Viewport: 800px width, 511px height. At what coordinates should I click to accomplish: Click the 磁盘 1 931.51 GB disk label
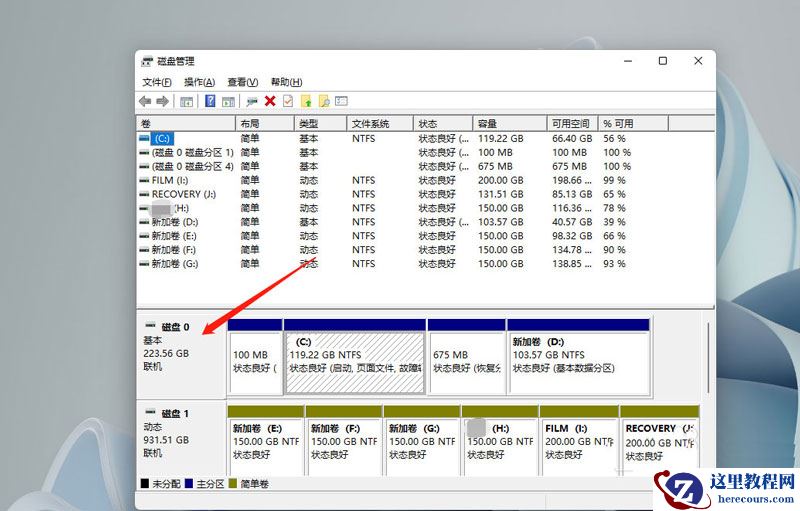pyautogui.click(x=181, y=439)
